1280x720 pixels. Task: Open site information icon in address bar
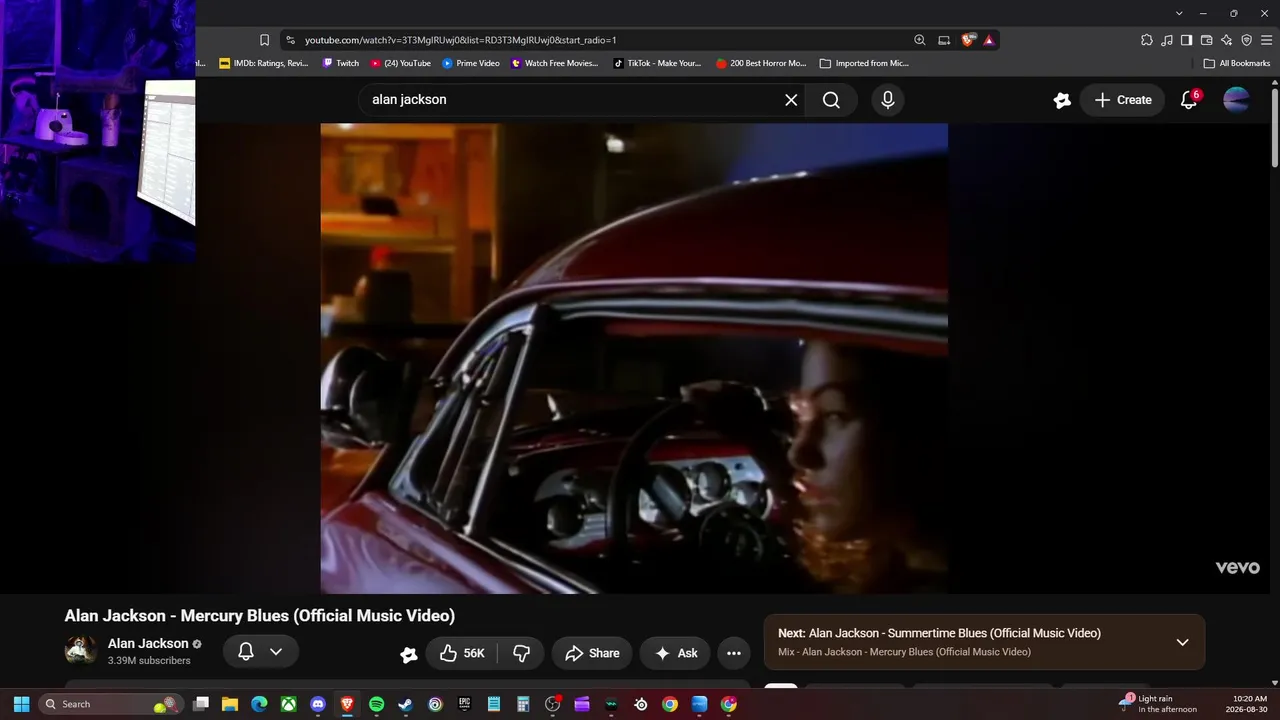(x=290, y=40)
